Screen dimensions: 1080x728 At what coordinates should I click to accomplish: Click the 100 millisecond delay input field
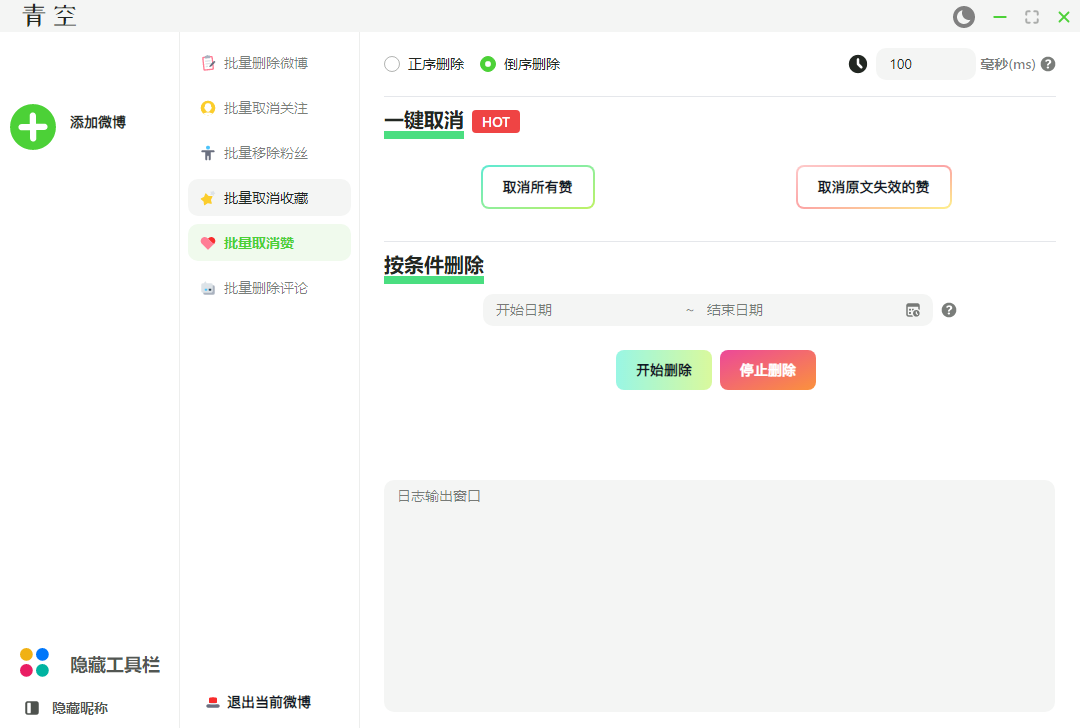924,64
